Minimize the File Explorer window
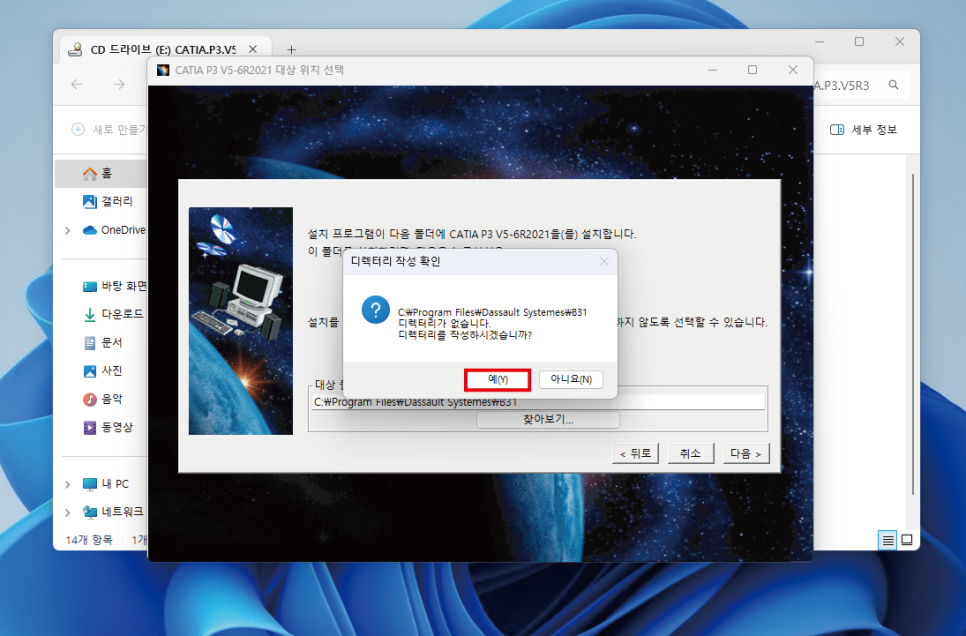Image resolution: width=966 pixels, height=636 pixels. click(x=819, y=42)
